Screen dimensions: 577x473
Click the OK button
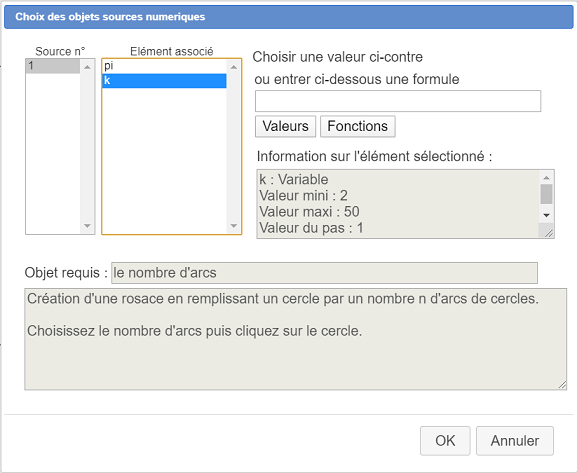(x=445, y=441)
